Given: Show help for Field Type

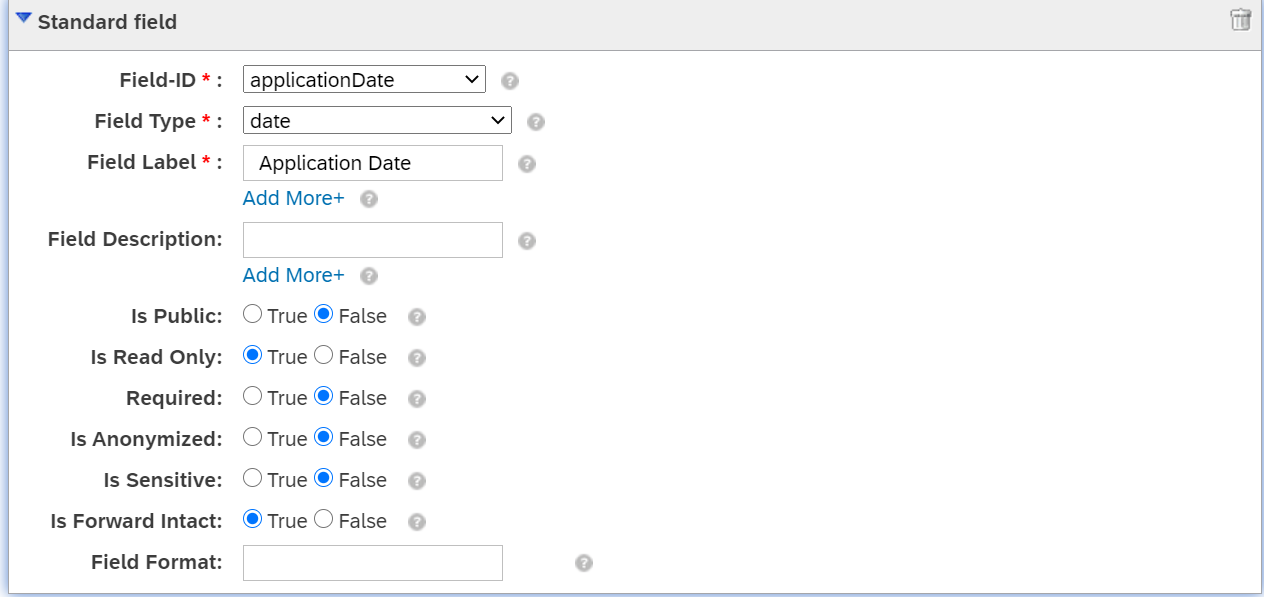Looking at the screenshot, I should [x=536, y=122].
